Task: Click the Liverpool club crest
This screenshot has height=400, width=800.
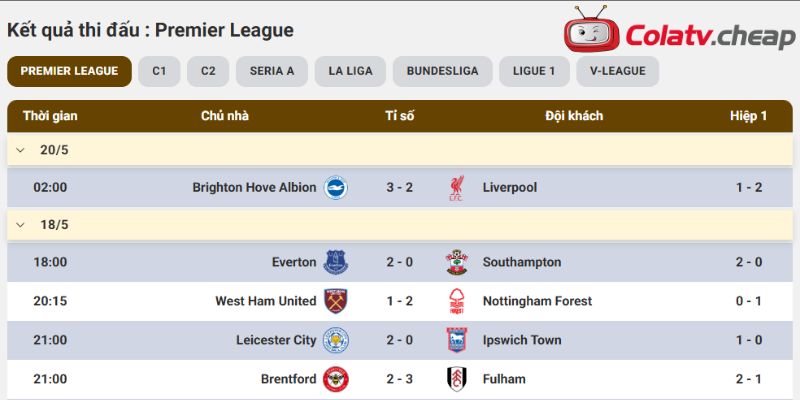Action: point(457,188)
